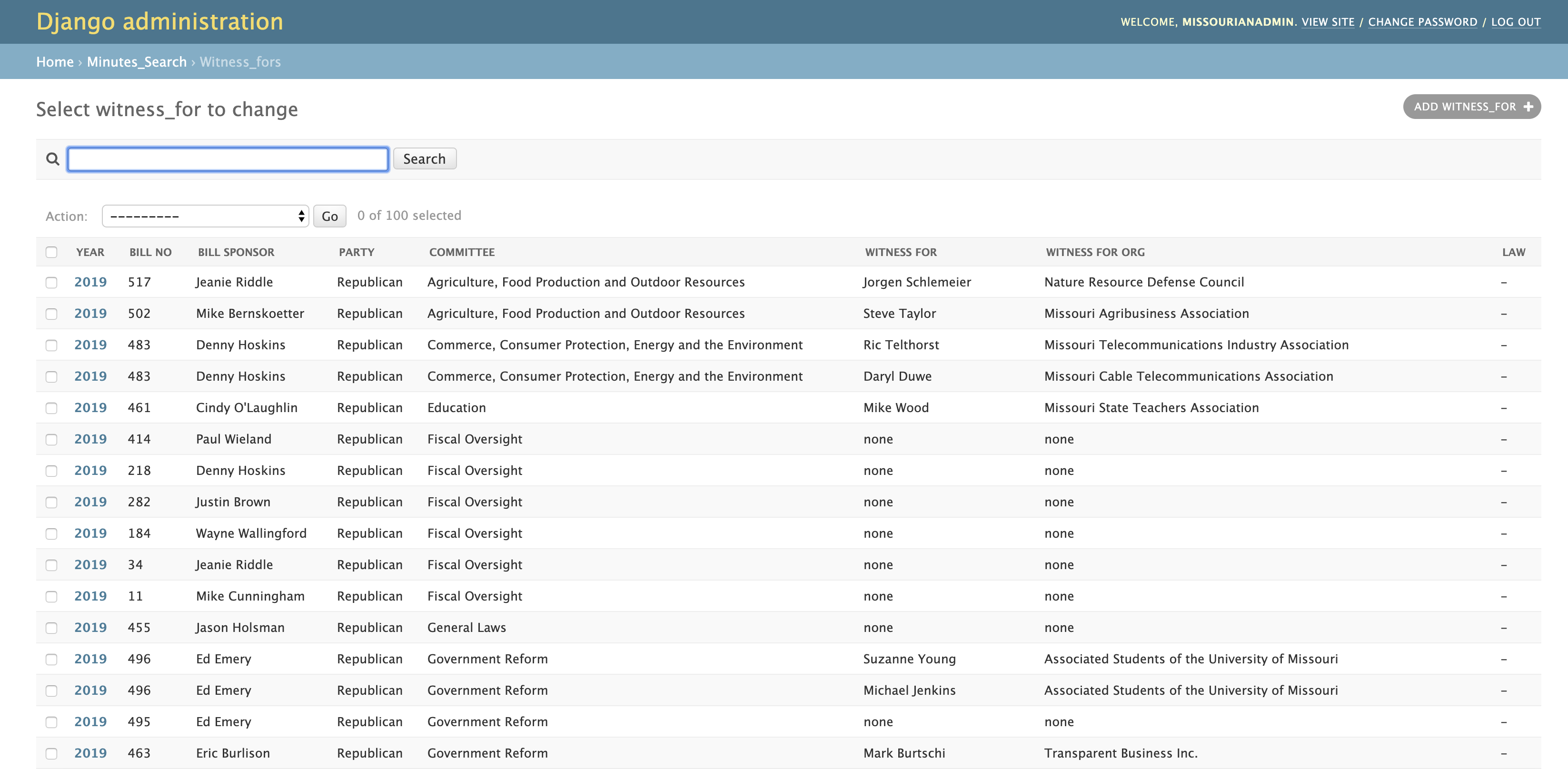Focus the search text field

[x=228, y=159]
